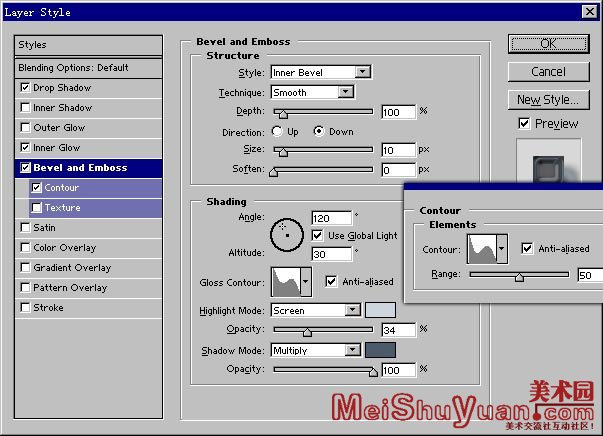
Task: Click the Soften slider handle
Action: point(273,172)
